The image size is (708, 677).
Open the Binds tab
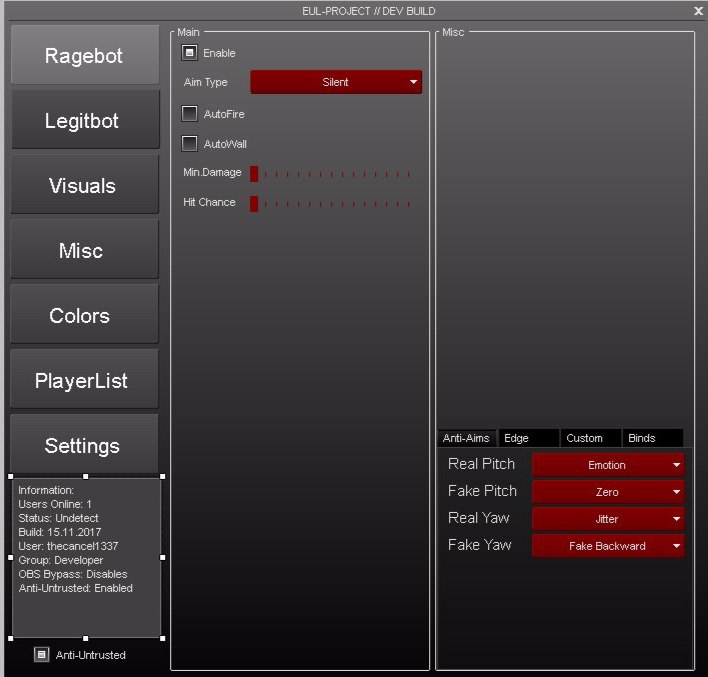[653, 438]
